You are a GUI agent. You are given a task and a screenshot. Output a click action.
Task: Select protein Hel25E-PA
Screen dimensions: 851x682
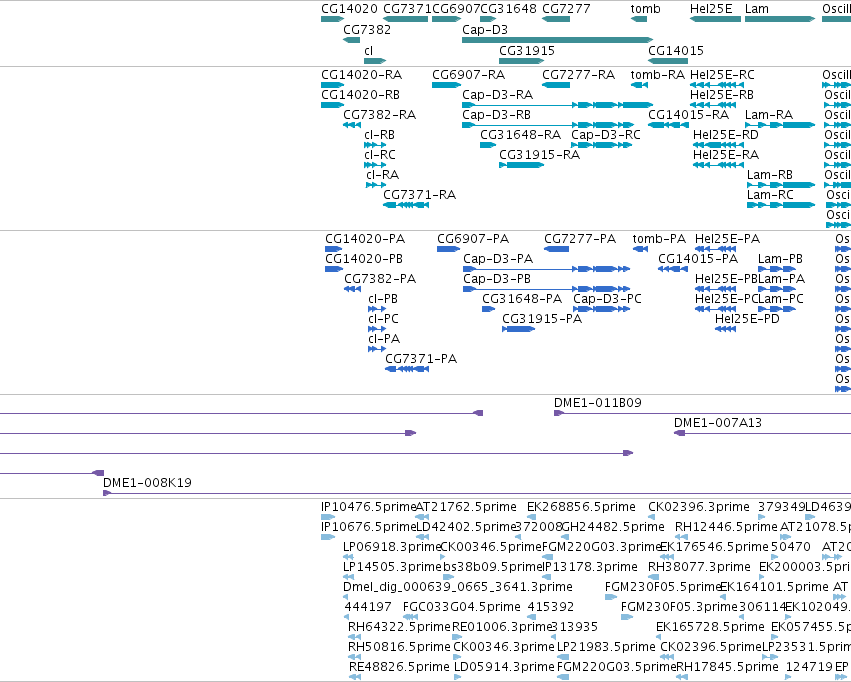[727, 239]
